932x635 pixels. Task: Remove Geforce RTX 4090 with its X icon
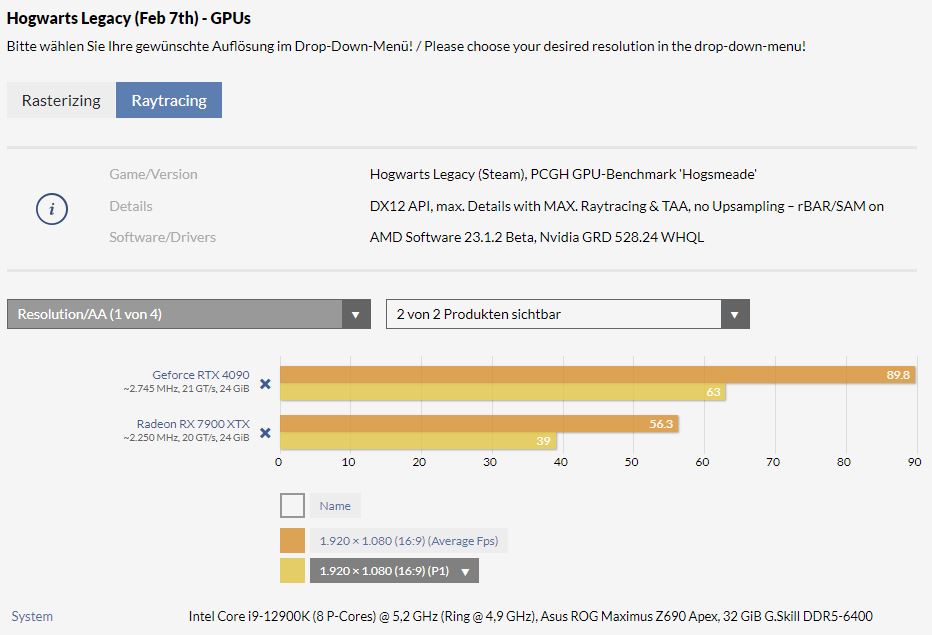[x=266, y=383]
